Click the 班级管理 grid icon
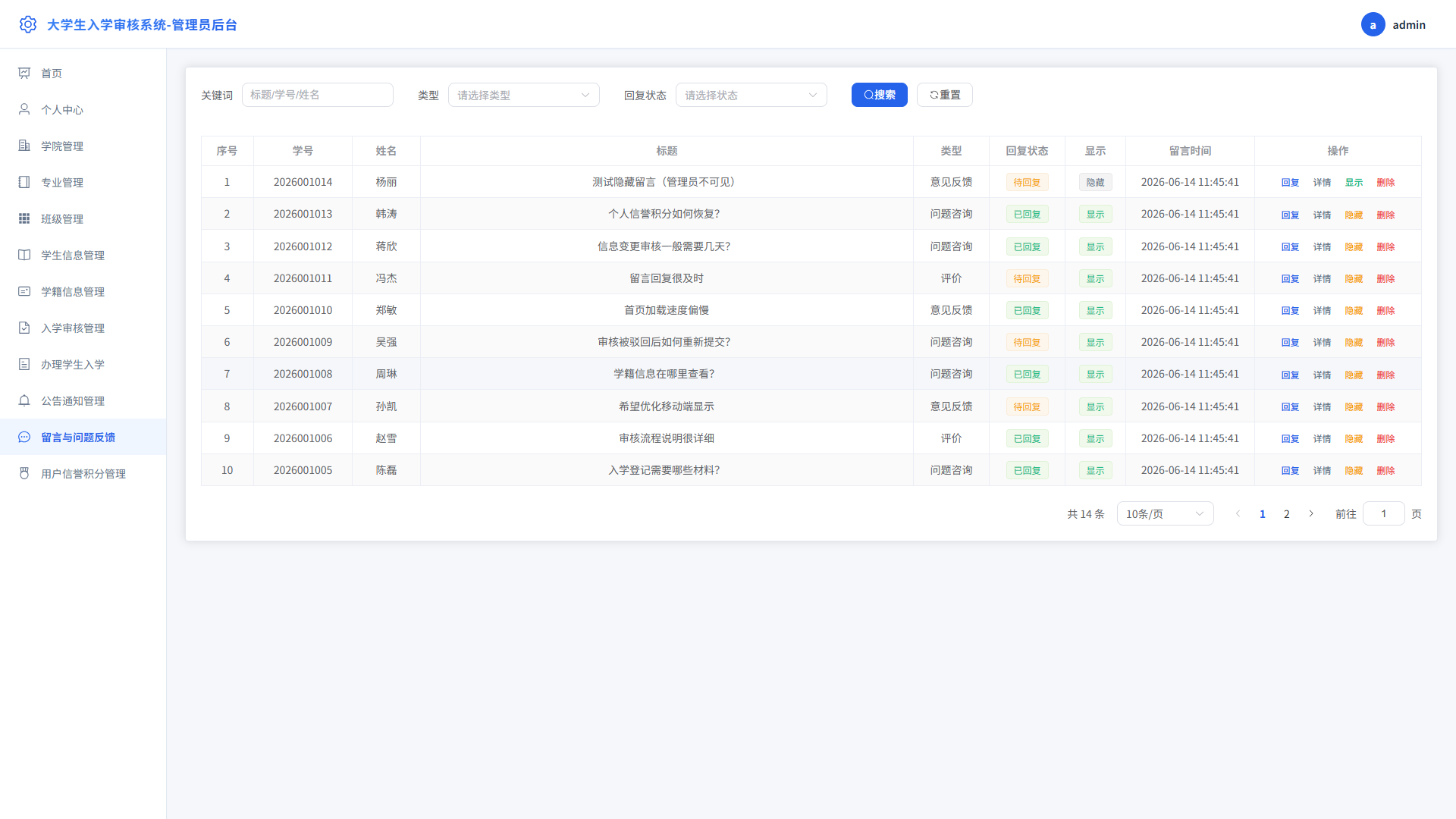Screen dimensions: 1456x819 pyautogui.click(x=24, y=218)
